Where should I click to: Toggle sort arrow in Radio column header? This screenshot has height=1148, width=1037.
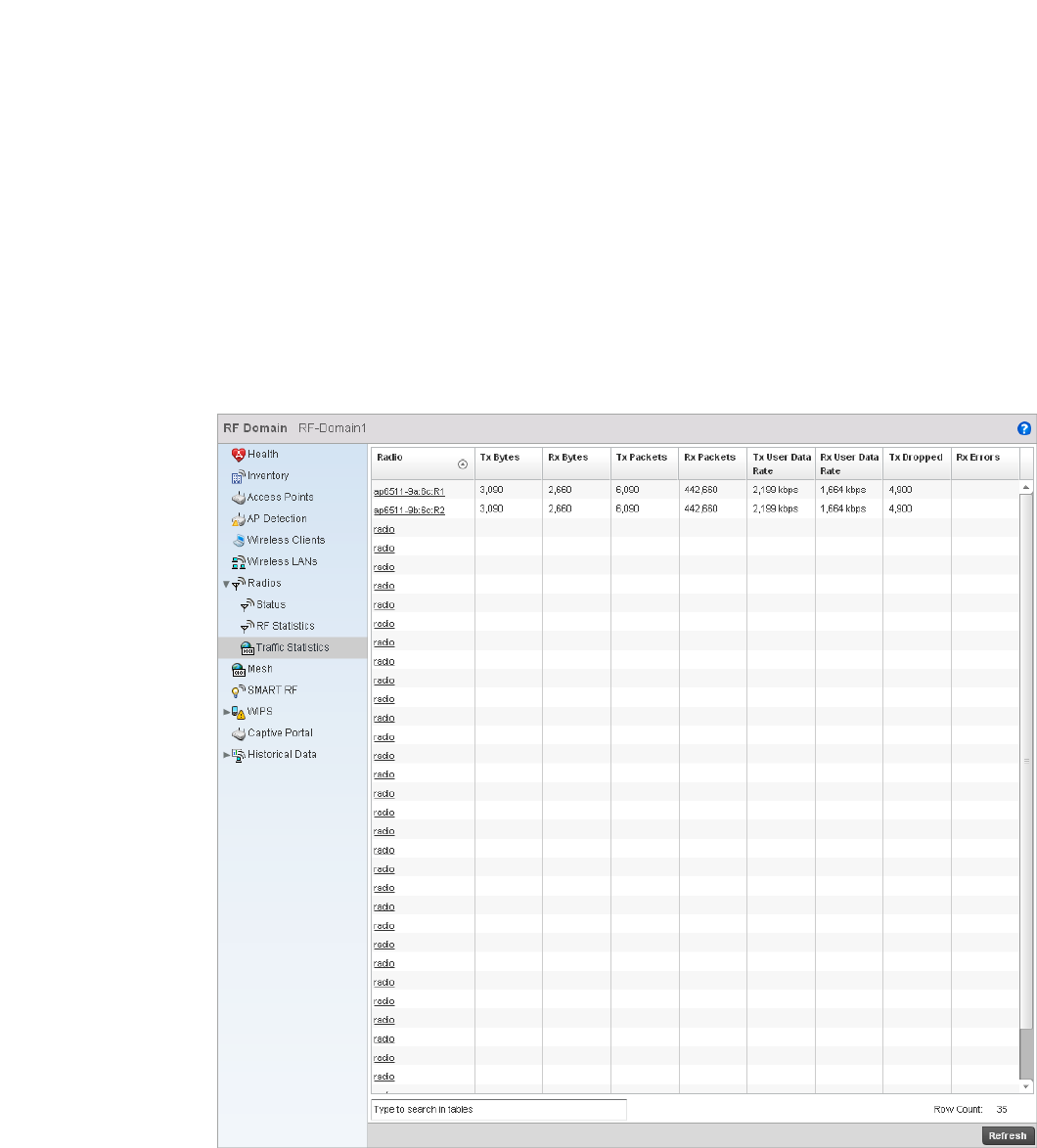(462, 464)
